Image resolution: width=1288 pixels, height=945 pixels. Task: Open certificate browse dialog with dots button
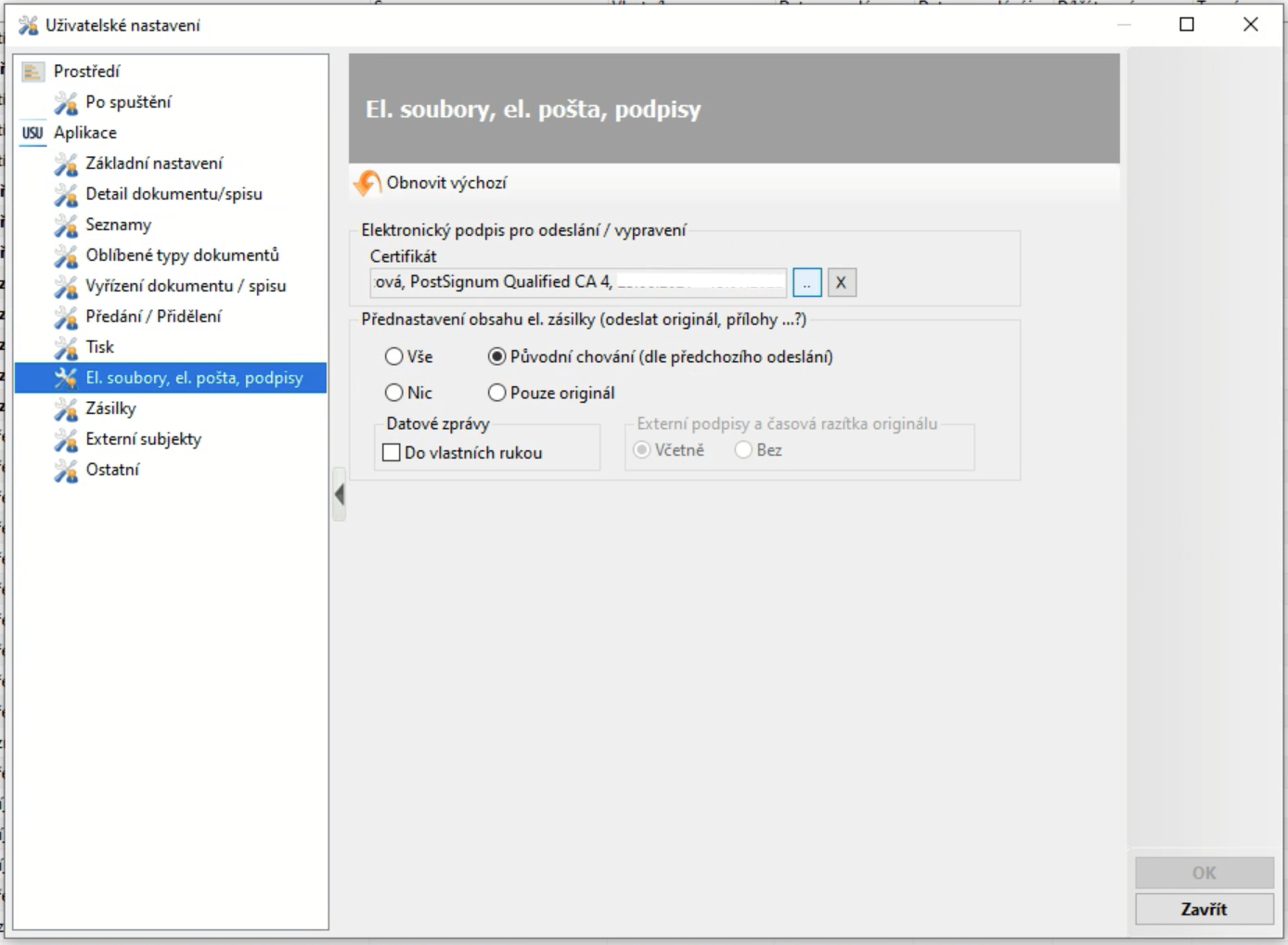click(807, 282)
